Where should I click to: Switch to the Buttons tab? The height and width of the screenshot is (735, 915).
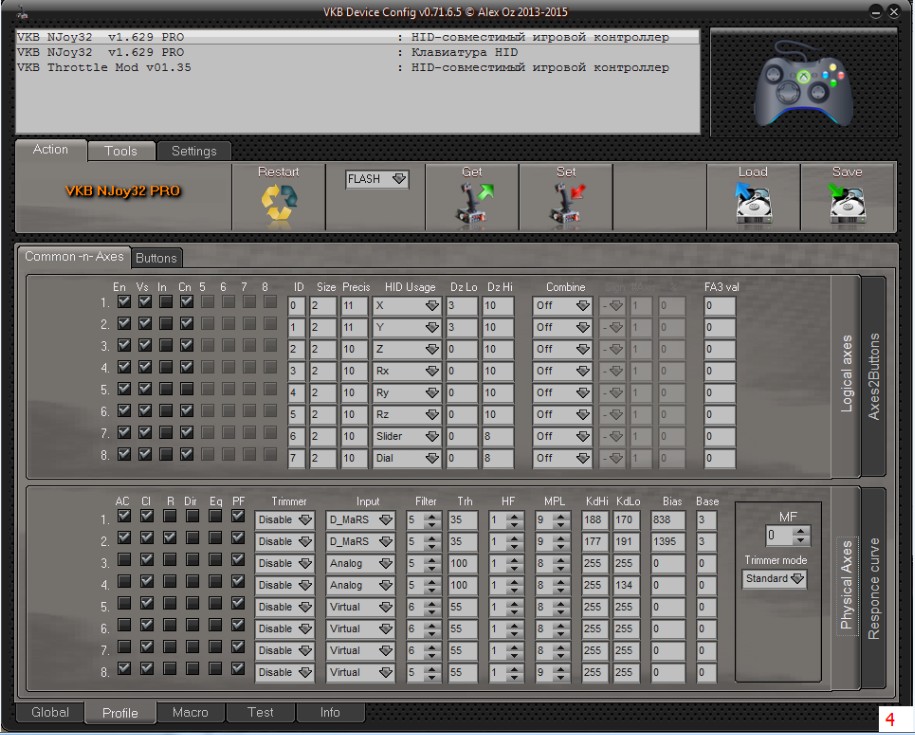[156, 258]
